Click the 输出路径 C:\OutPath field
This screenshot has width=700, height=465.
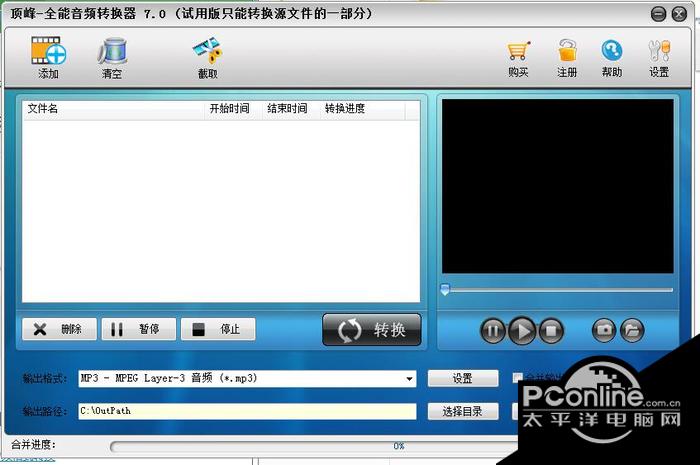[x=247, y=411]
